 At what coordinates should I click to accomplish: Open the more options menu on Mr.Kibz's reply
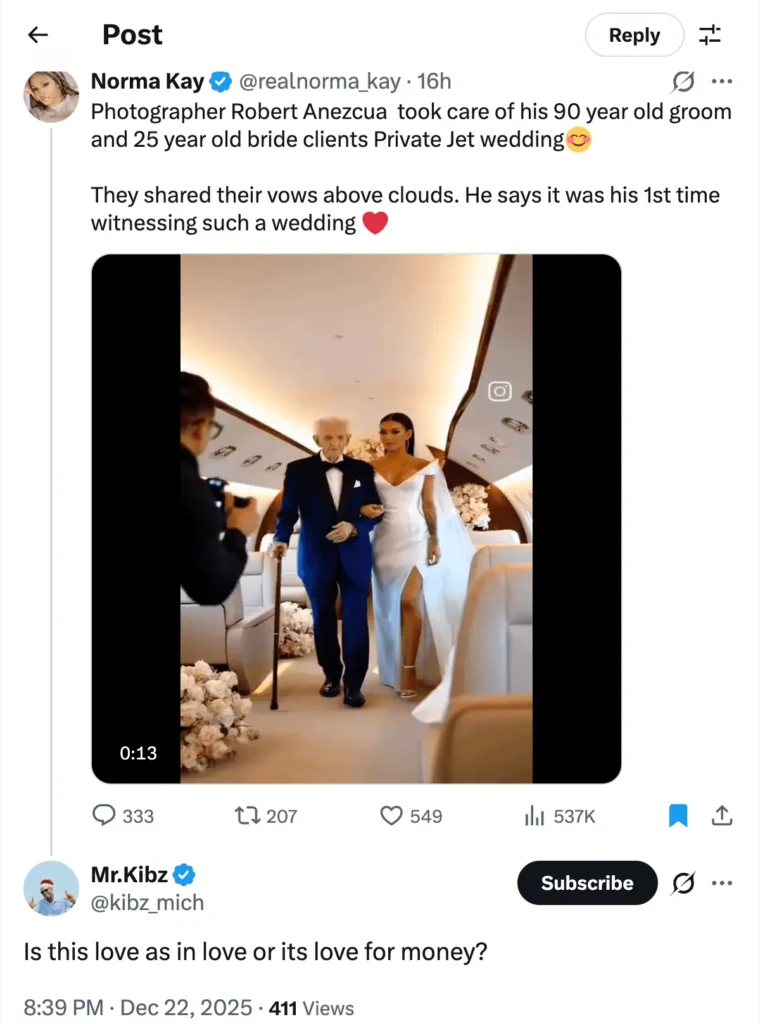(723, 883)
